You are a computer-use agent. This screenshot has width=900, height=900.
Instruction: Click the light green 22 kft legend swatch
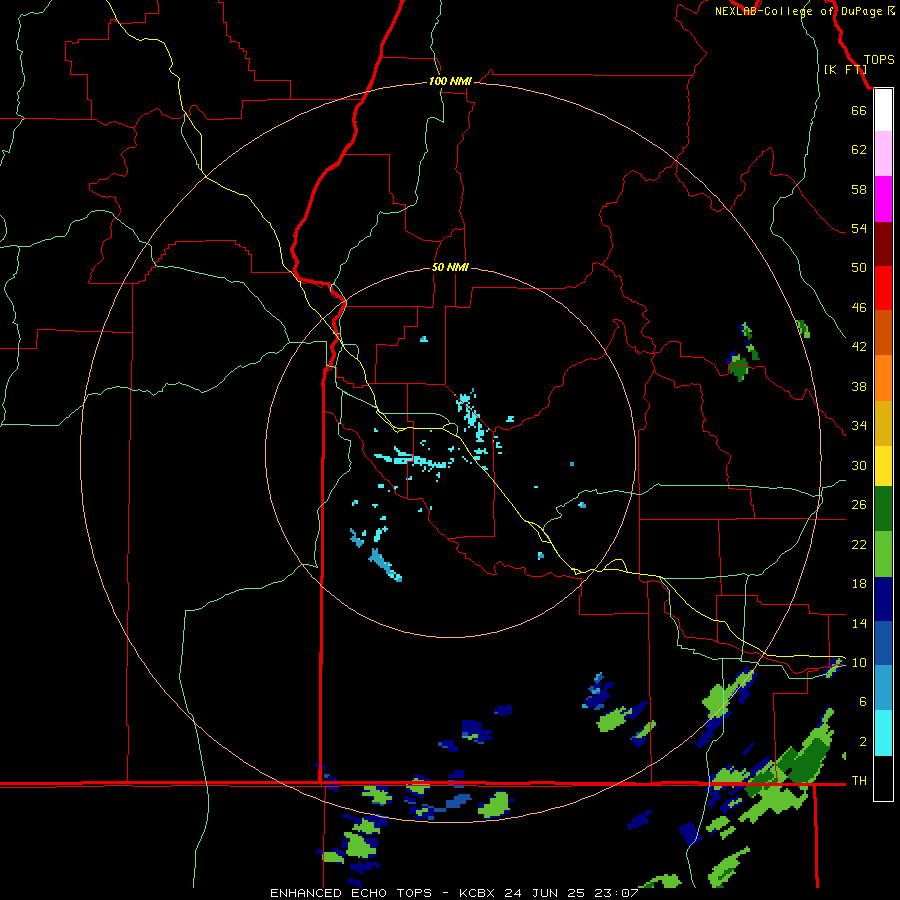[883, 554]
